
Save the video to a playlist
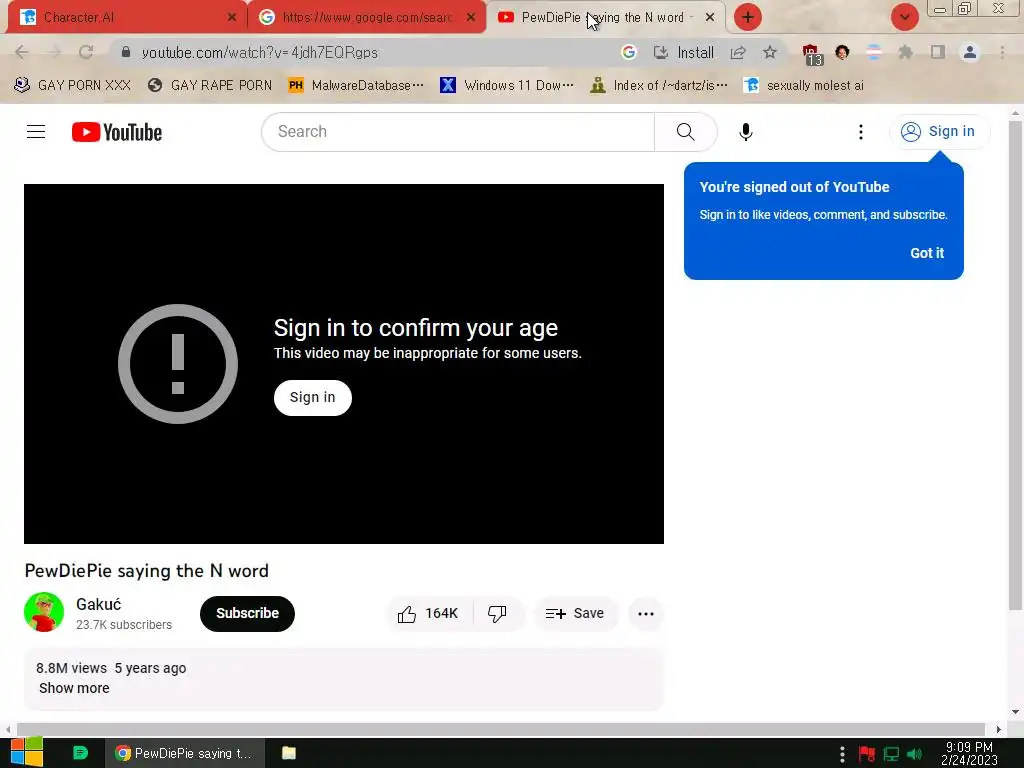click(575, 614)
